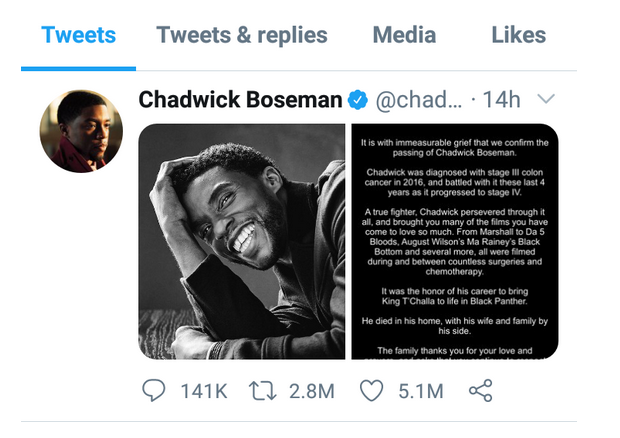View the black-and-white portrait photo
This screenshot has height=438, width=620.
[x=242, y=242]
